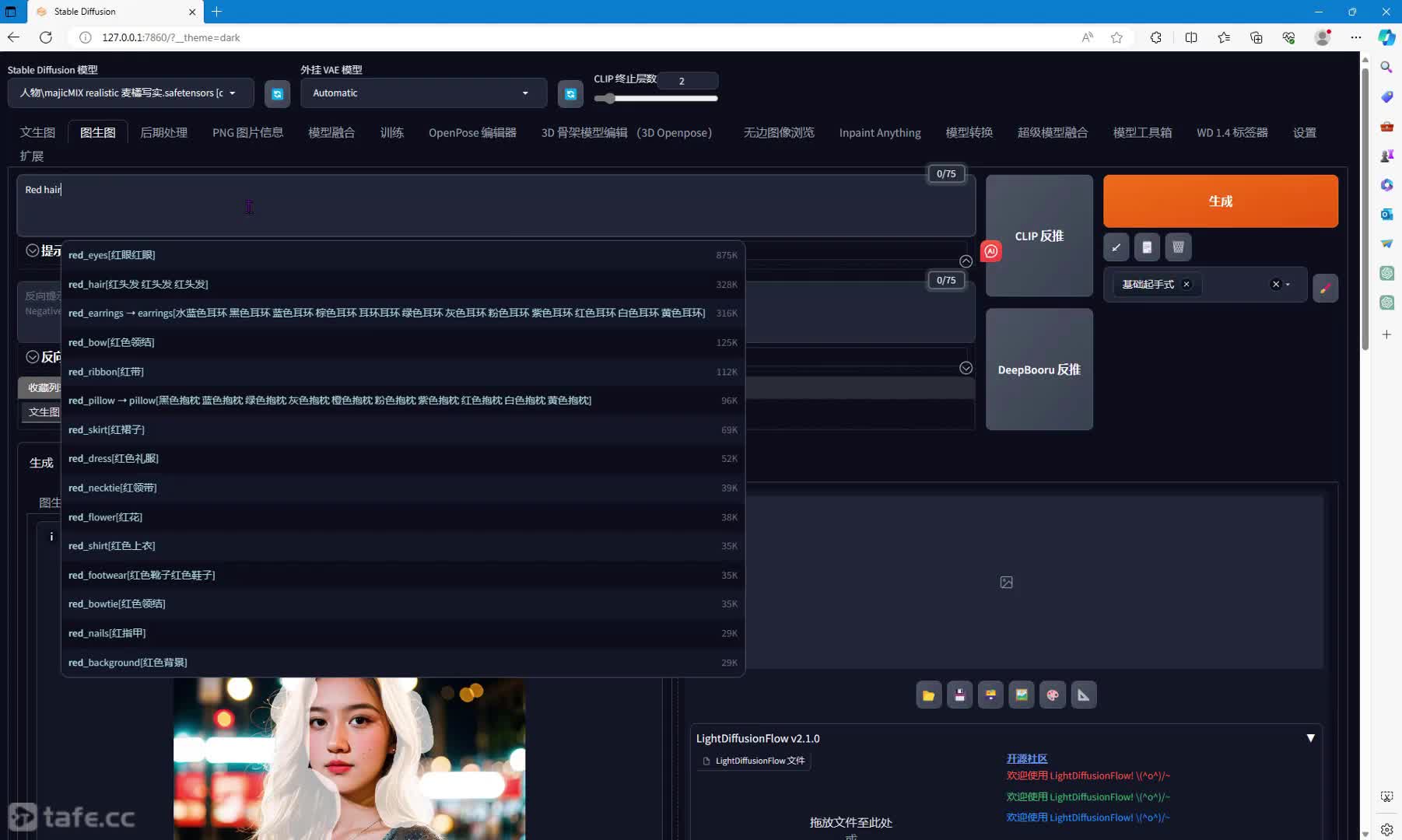Open sidebar settings gear icon
Image resolution: width=1402 pixels, height=840 pixels.
pyautogui.click(x=1386, y=829)
